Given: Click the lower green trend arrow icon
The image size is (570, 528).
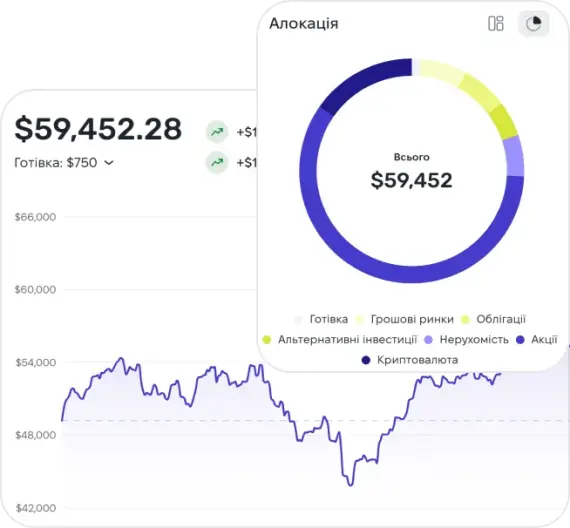Looking at the screenshot, I should [x=217, y=162].
